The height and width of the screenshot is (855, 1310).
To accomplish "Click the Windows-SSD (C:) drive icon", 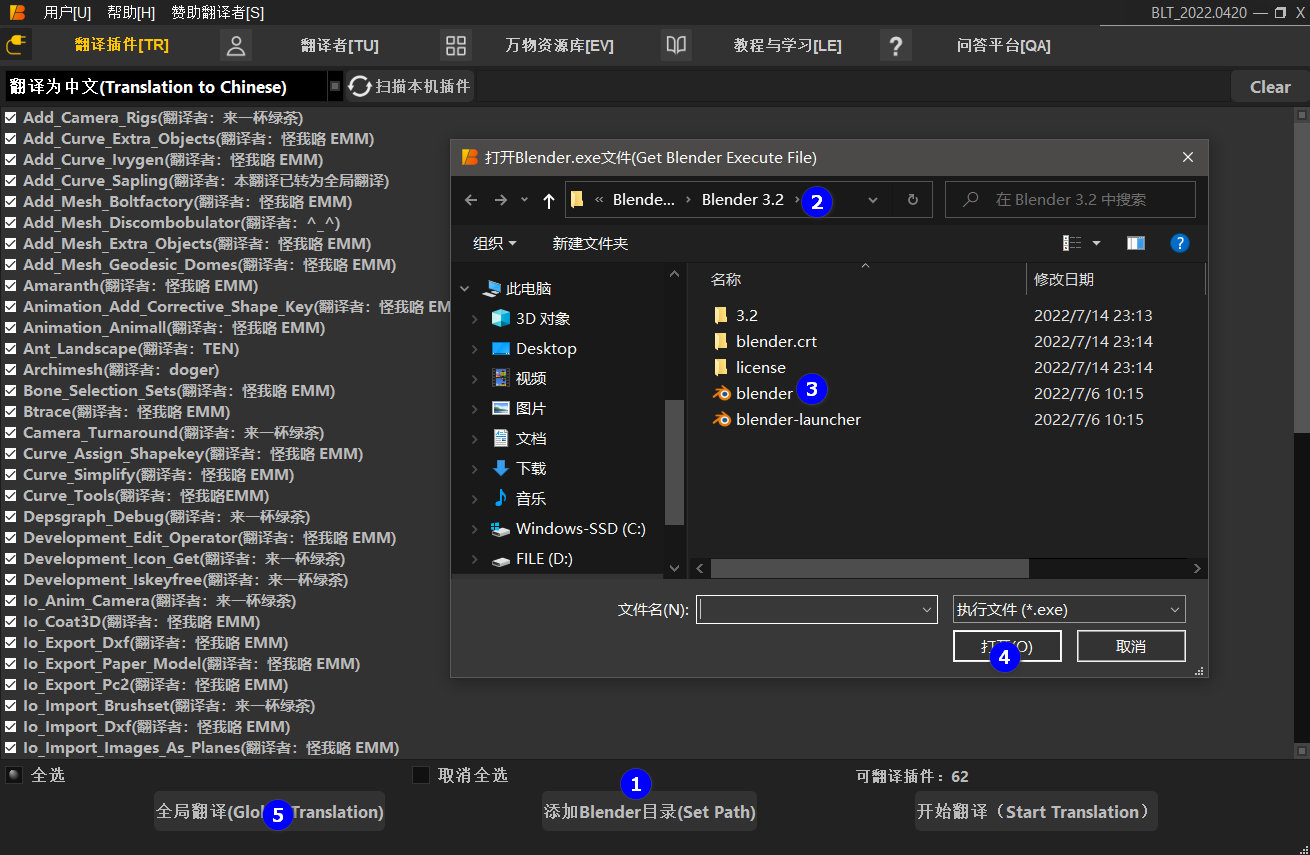I will pos(501,528).
